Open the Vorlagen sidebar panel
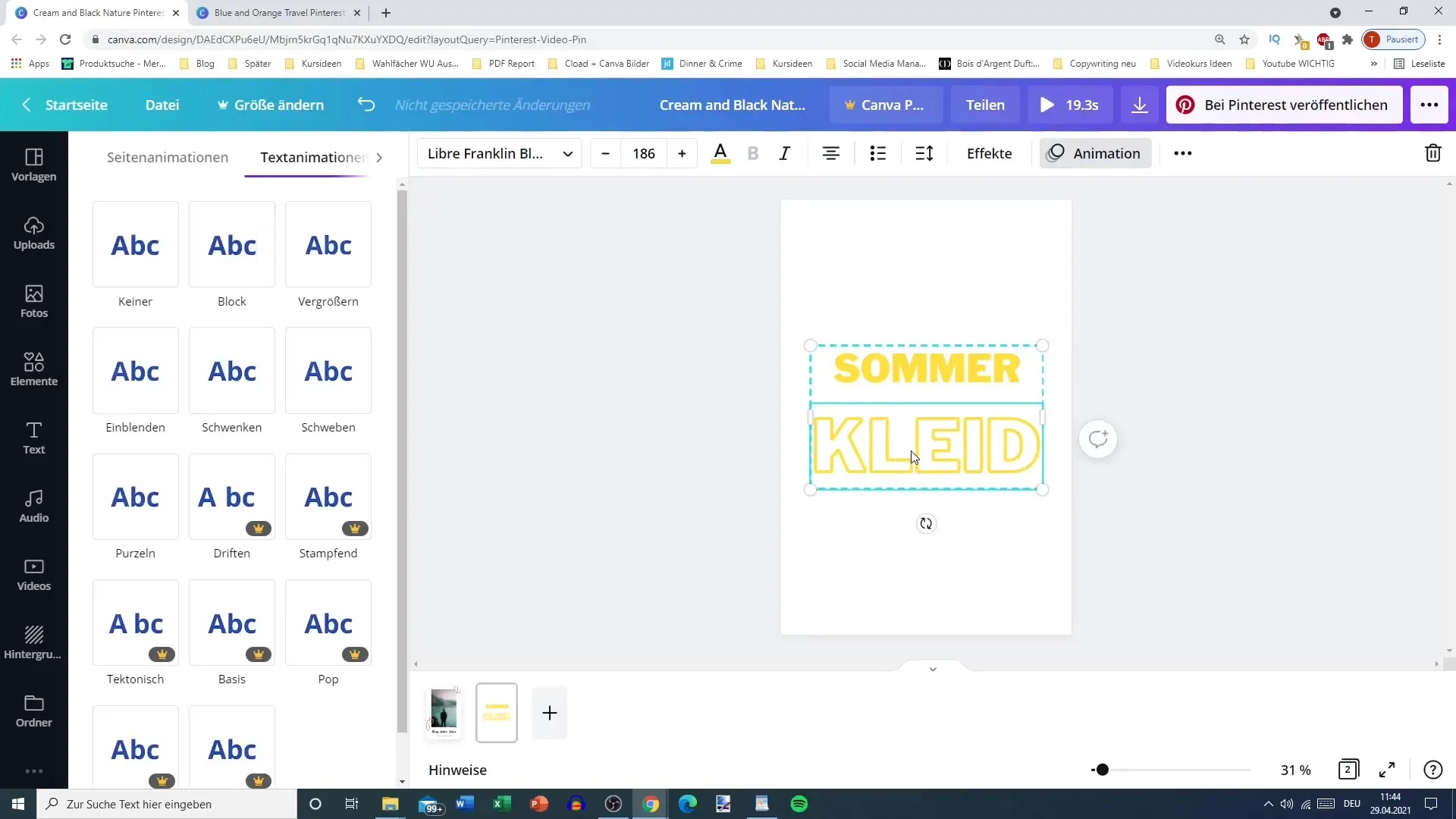This screenshot has height=819, width=1456. point(34,165)
